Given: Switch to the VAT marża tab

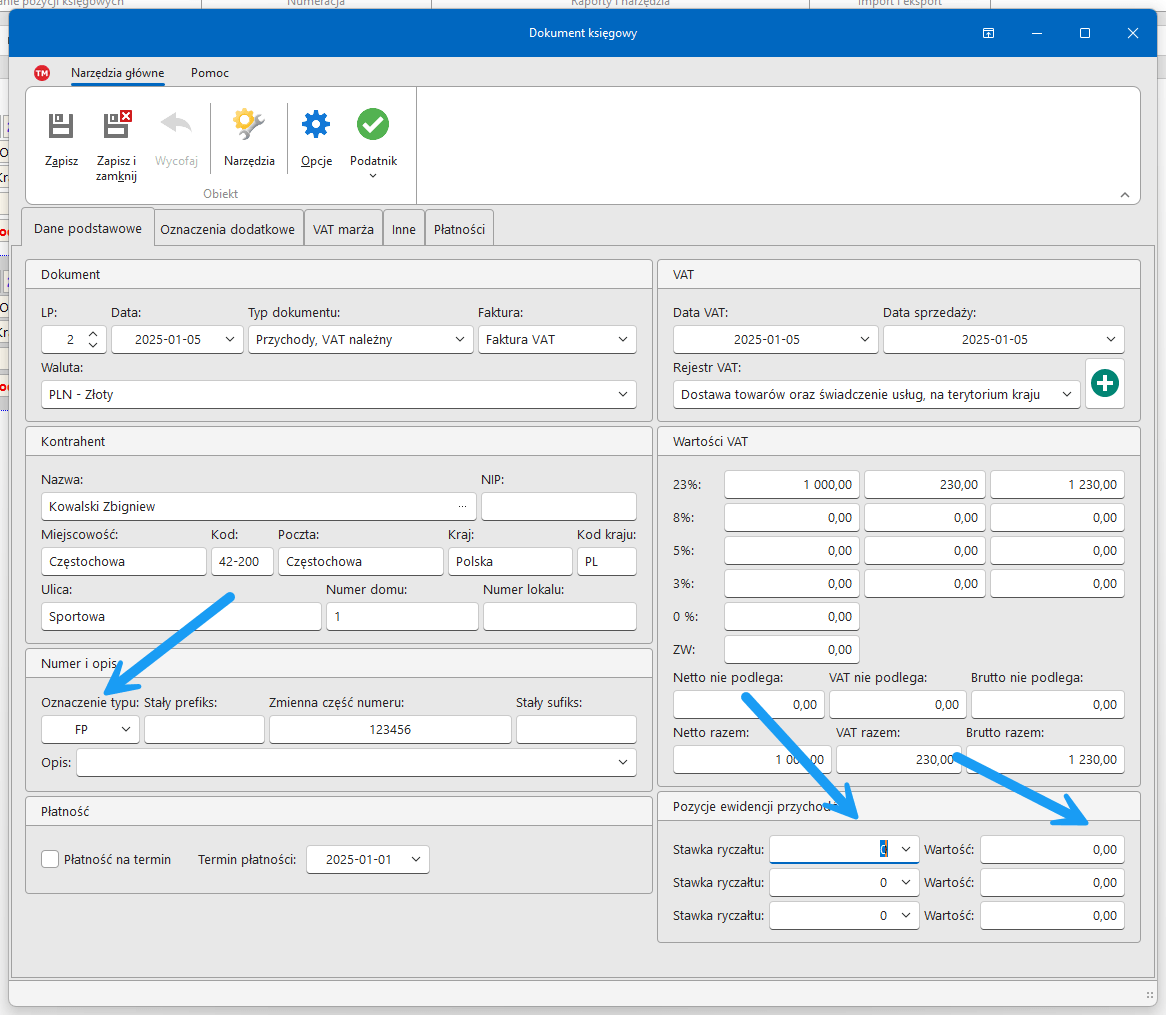Looking at the screenshot, I should pyautogui.click(x=343, y=229).
